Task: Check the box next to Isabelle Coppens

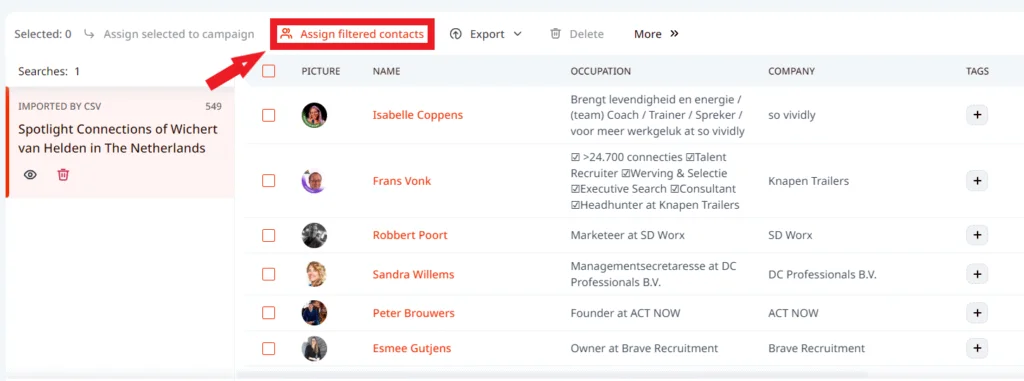Action: click(x=268, y=115)
